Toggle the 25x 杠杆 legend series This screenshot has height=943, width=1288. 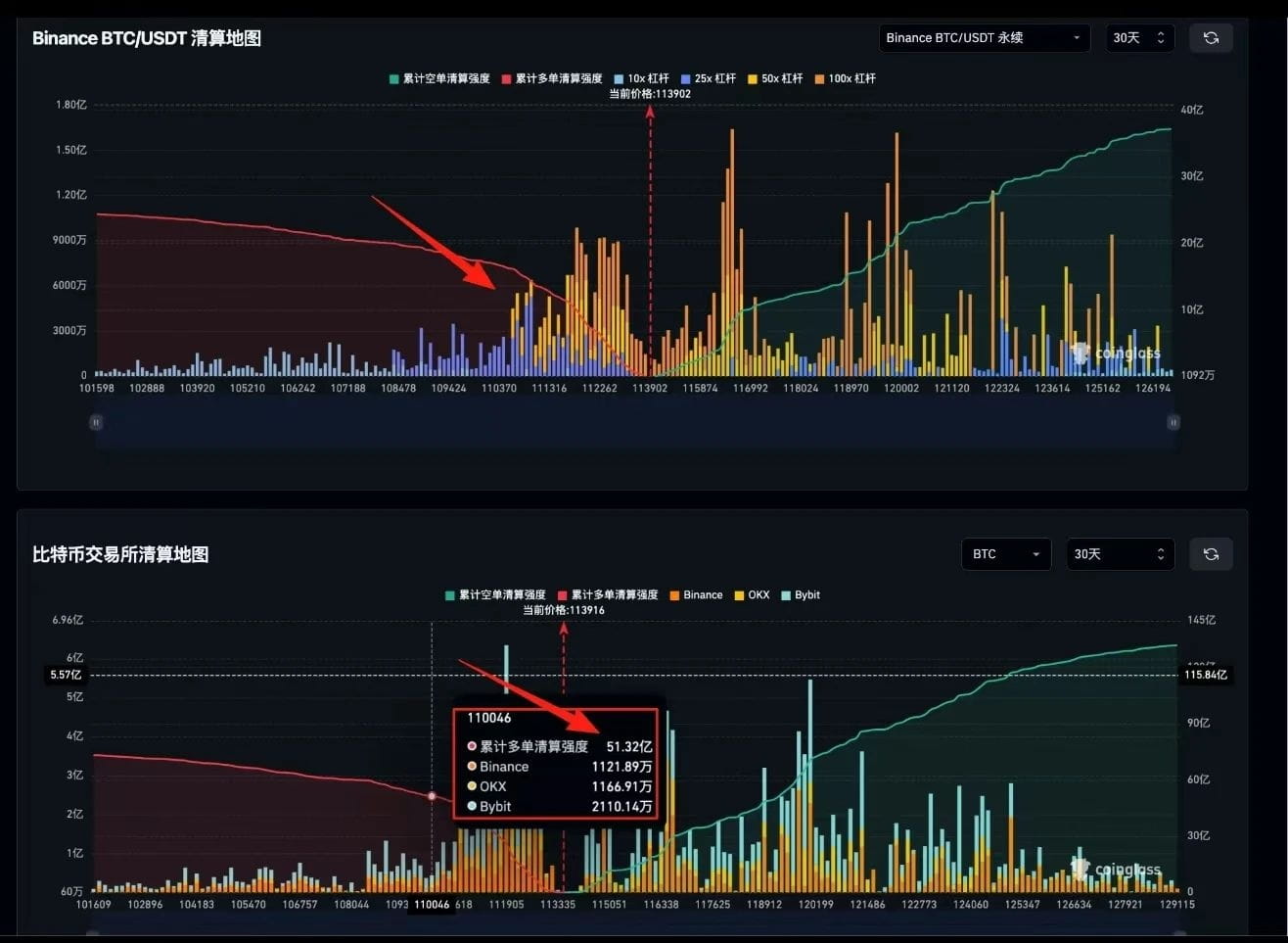tap(708, 78)
